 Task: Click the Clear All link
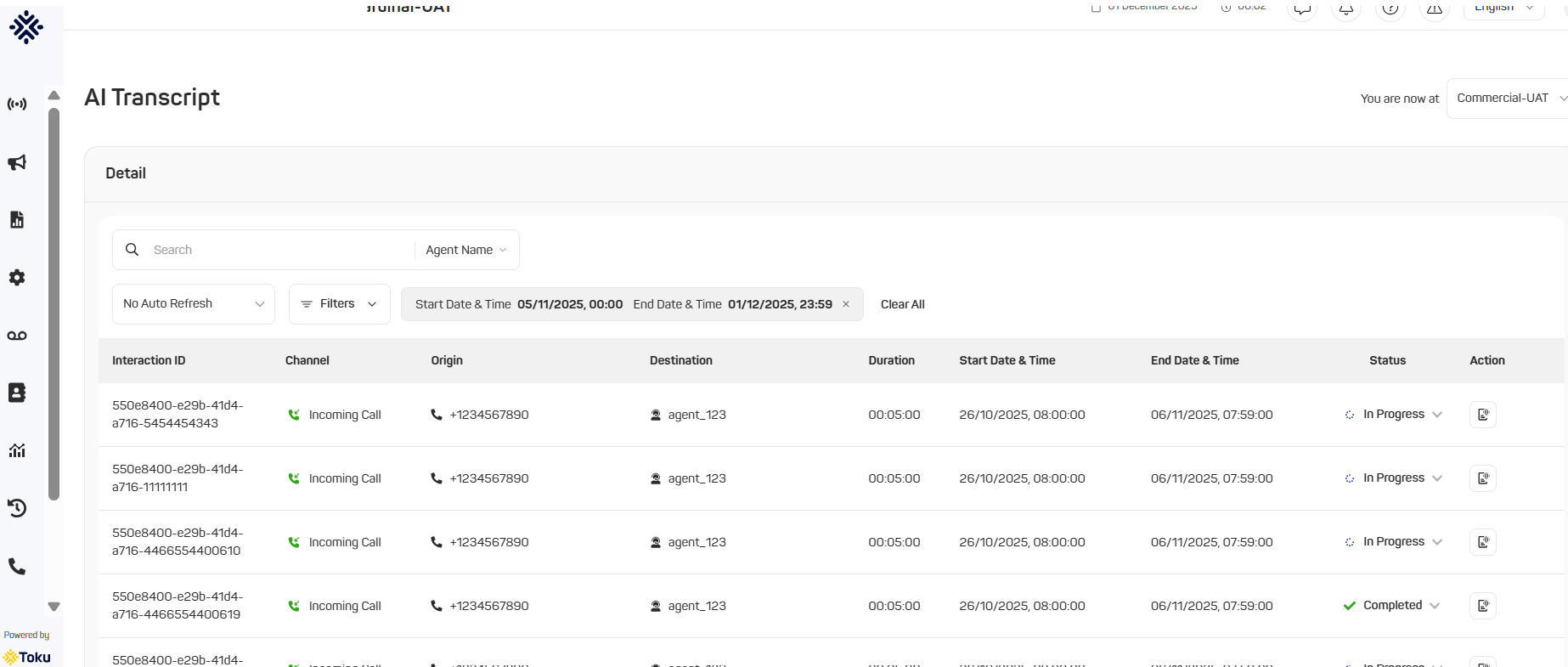click(x=902, y=304)
